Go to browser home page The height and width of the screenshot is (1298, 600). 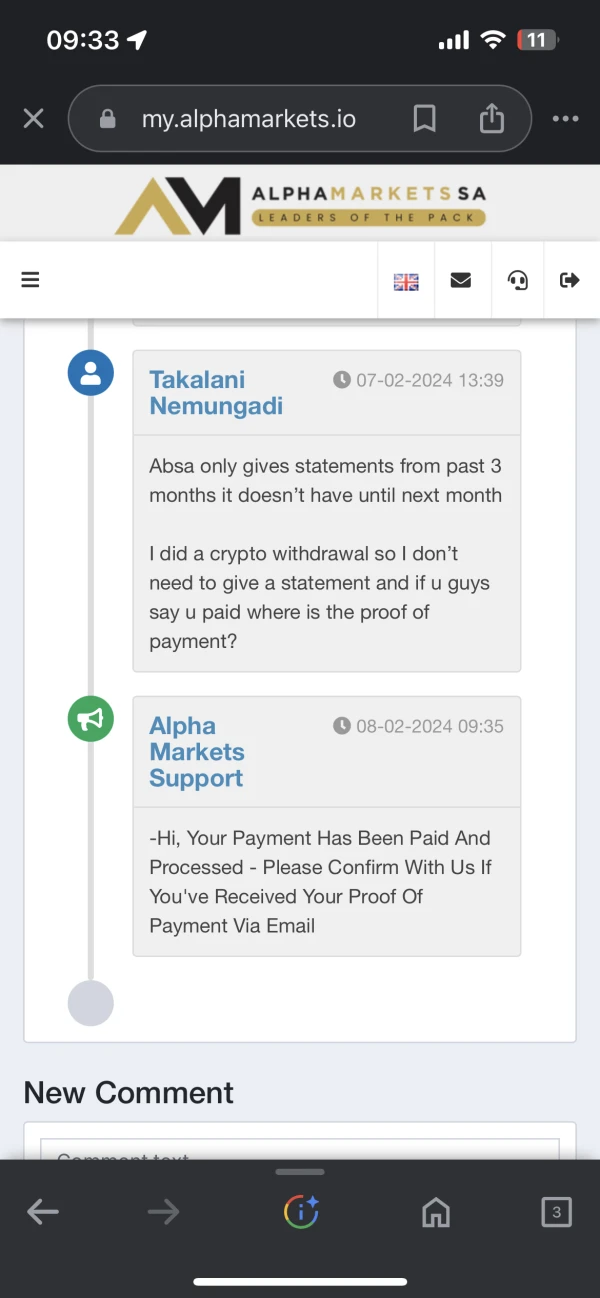click(436, 1213)
